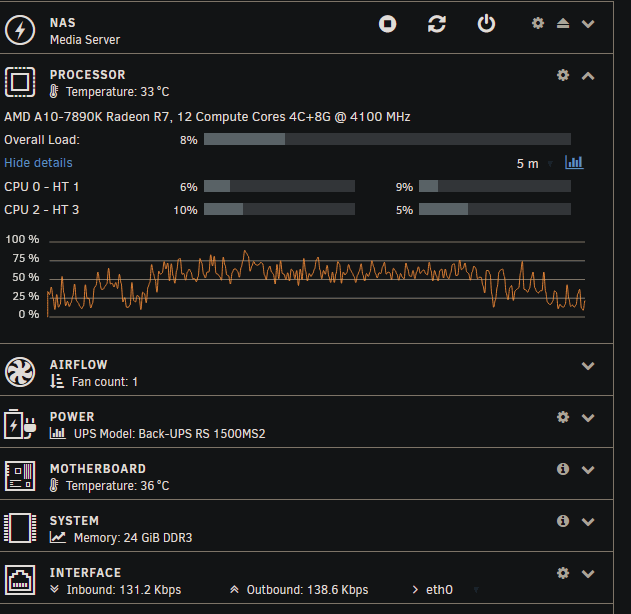The width and height of the screenshot is (631, 614).
Task: Click Hide details link
Action: 38,163
